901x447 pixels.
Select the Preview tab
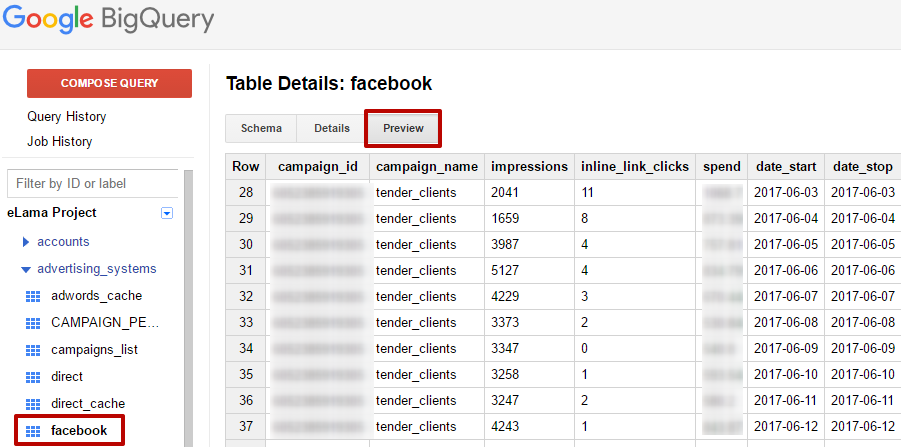(x=403, y=129)
